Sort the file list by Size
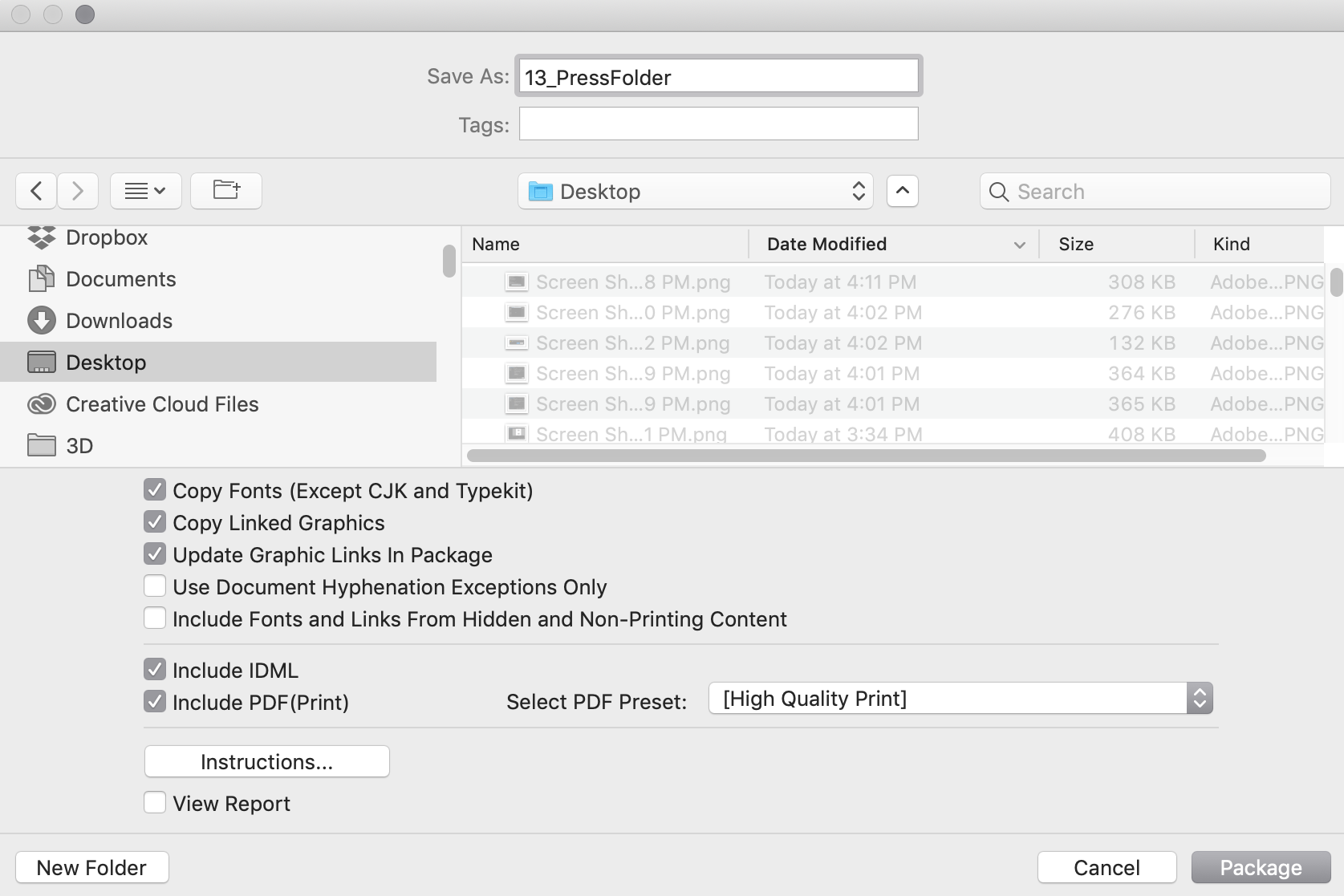Screen dimensions: 1344x896 click(x=1116, y=244)
